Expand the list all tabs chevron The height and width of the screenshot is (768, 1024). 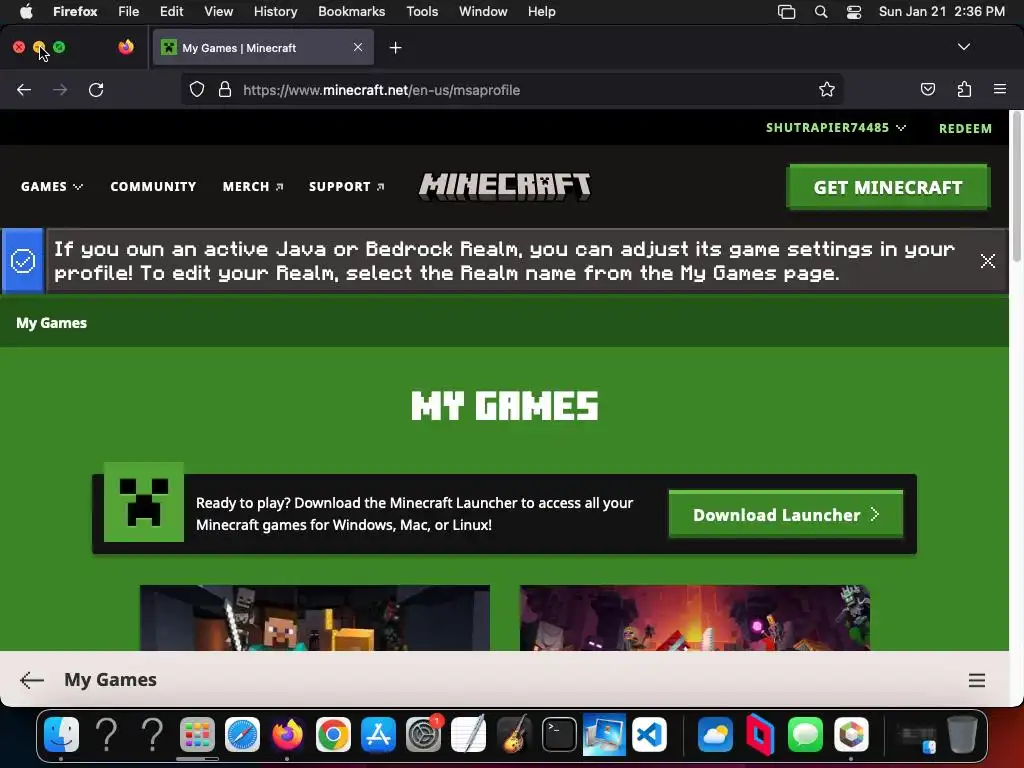click(963, 47)
